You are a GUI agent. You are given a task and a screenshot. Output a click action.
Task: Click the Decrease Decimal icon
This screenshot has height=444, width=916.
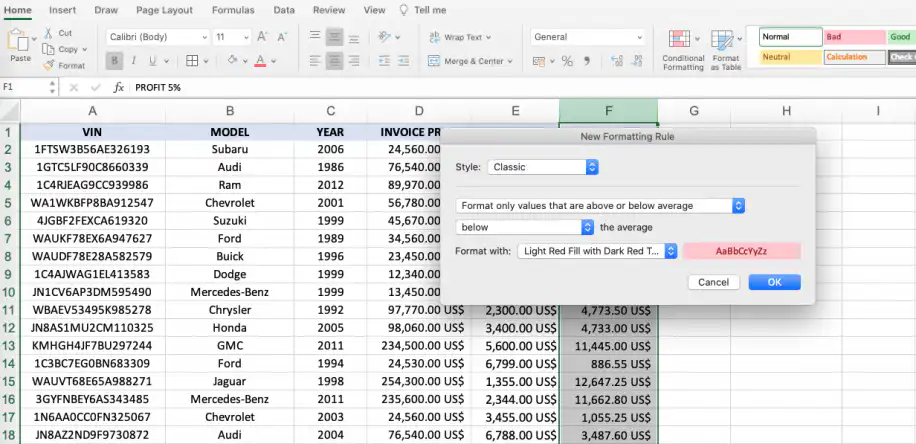[x=637, y=61]
